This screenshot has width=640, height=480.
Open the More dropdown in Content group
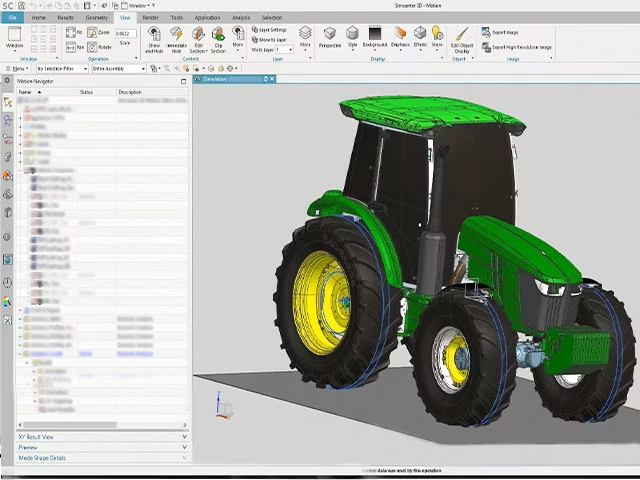point(238,40)
